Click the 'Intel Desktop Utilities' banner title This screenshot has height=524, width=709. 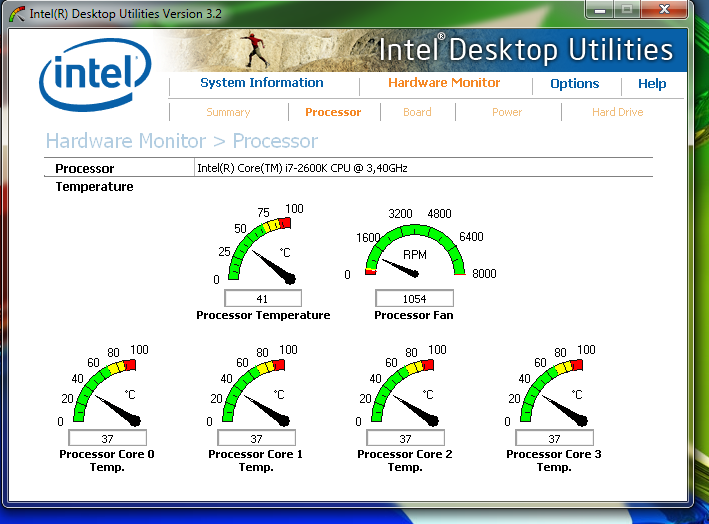pyautogui.click(x=526, y=49)
